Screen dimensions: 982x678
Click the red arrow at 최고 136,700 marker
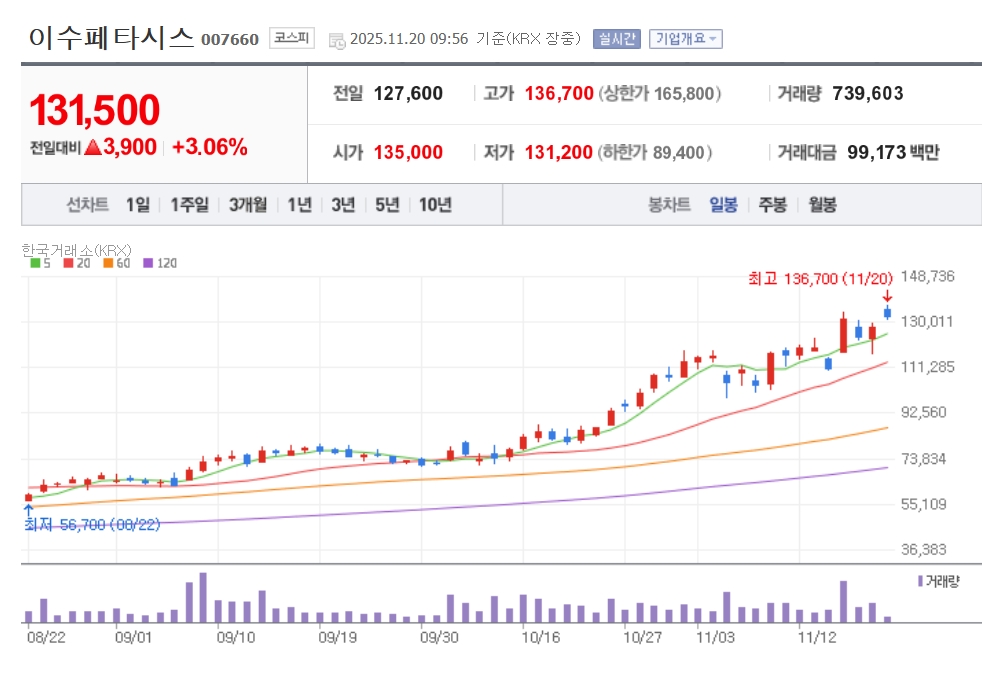click(x=887, y=296)
